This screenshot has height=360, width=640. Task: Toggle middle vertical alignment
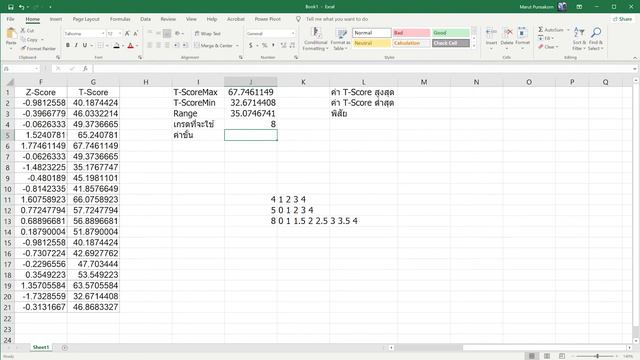coord(158,33)
